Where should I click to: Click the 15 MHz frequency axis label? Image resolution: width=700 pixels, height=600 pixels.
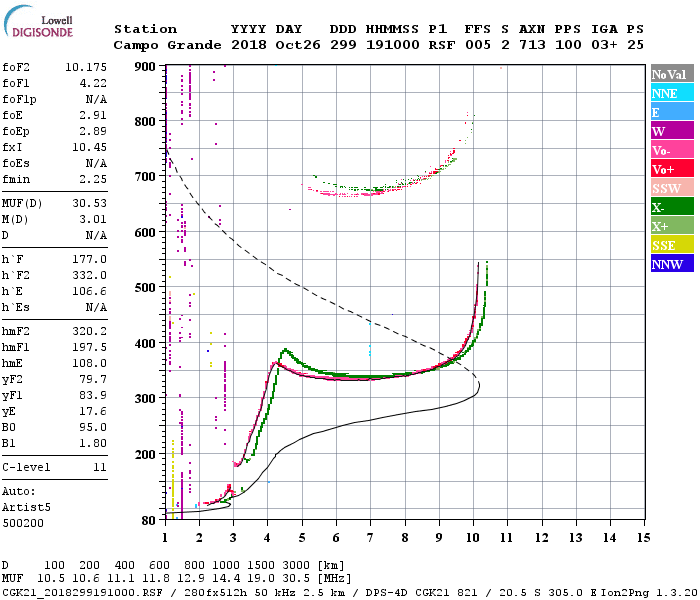tap(644, 538)
